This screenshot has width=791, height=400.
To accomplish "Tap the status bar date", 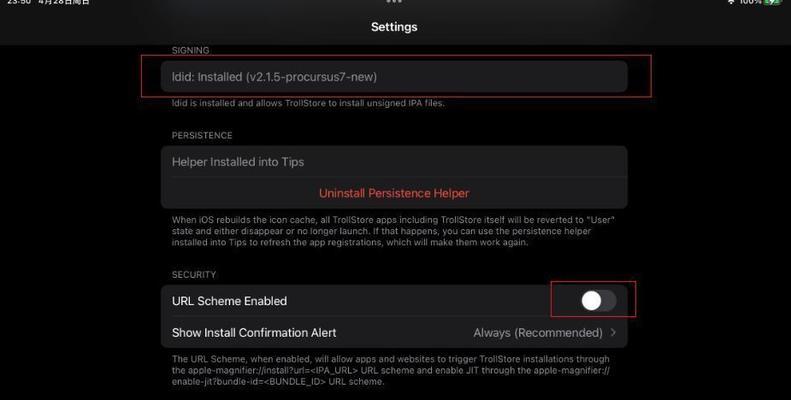I will pos(64,2).
